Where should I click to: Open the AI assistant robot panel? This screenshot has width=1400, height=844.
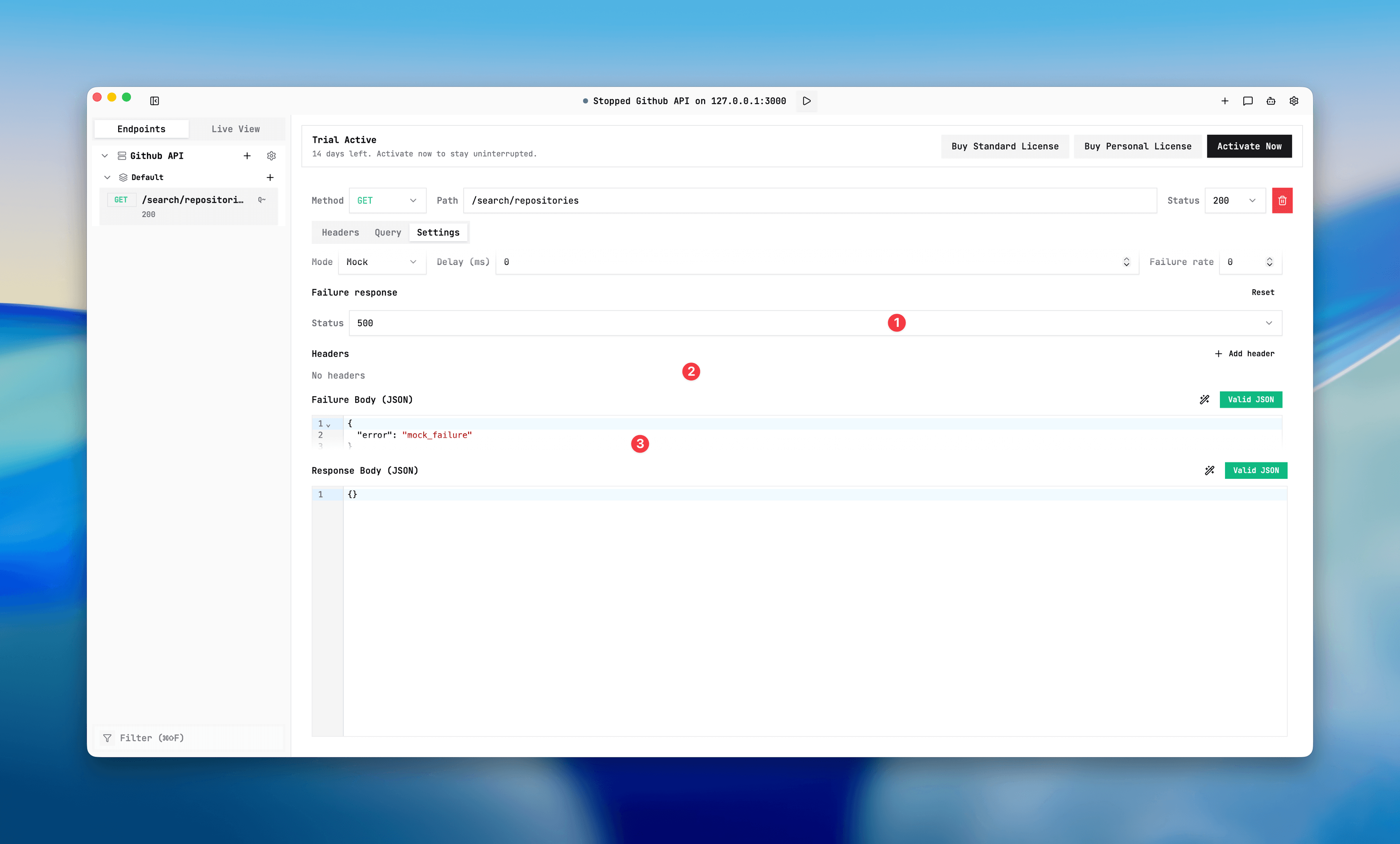click(x=1271, y=101)
